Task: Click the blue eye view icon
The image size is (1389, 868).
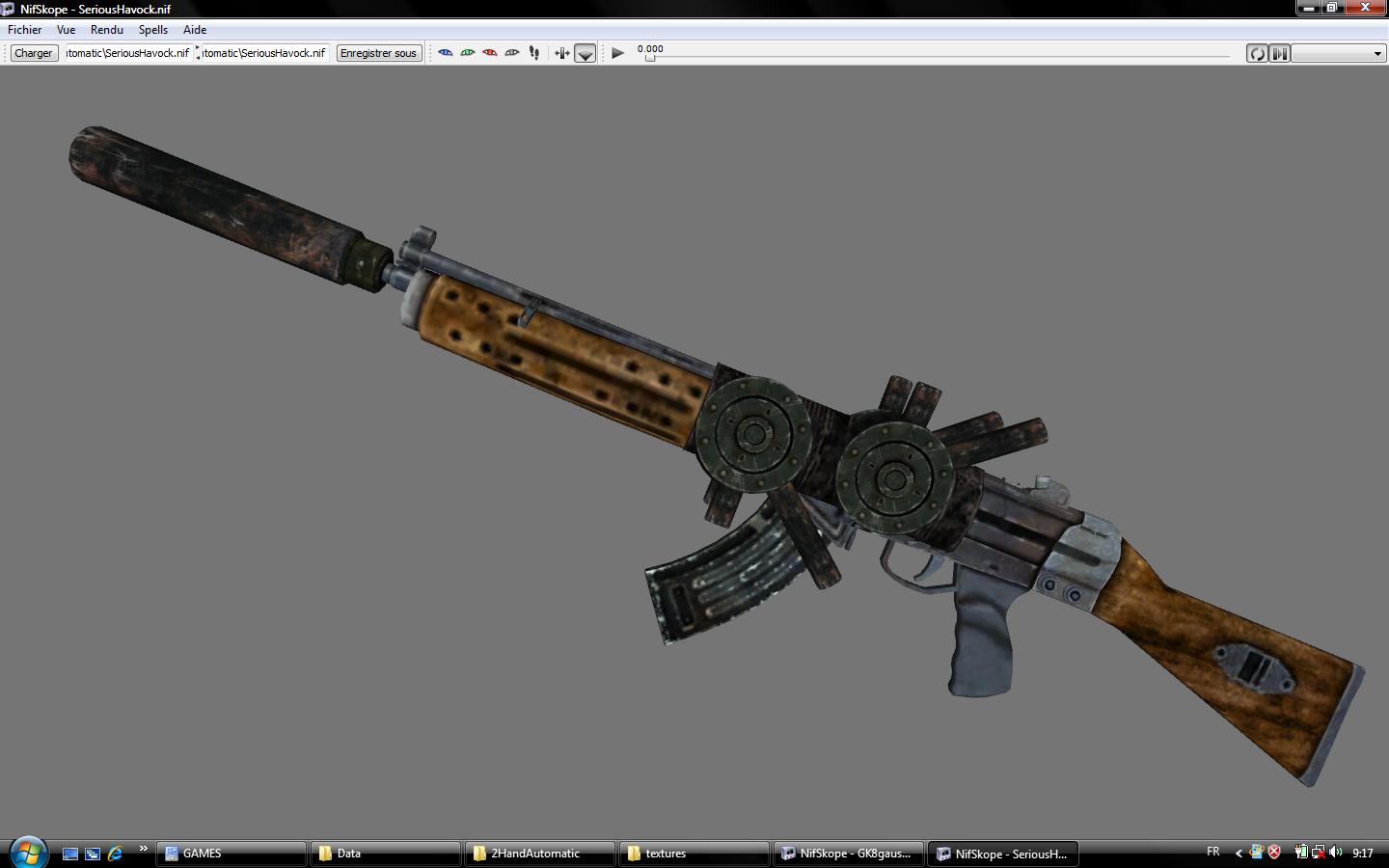Action: 446,53
